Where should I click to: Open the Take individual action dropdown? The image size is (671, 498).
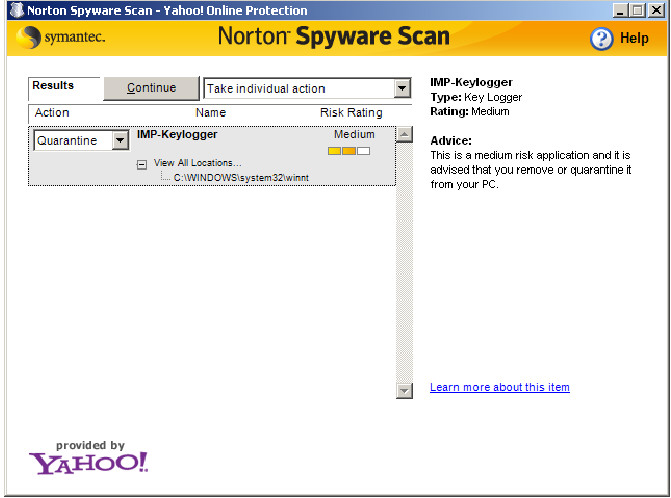(401, 89)
